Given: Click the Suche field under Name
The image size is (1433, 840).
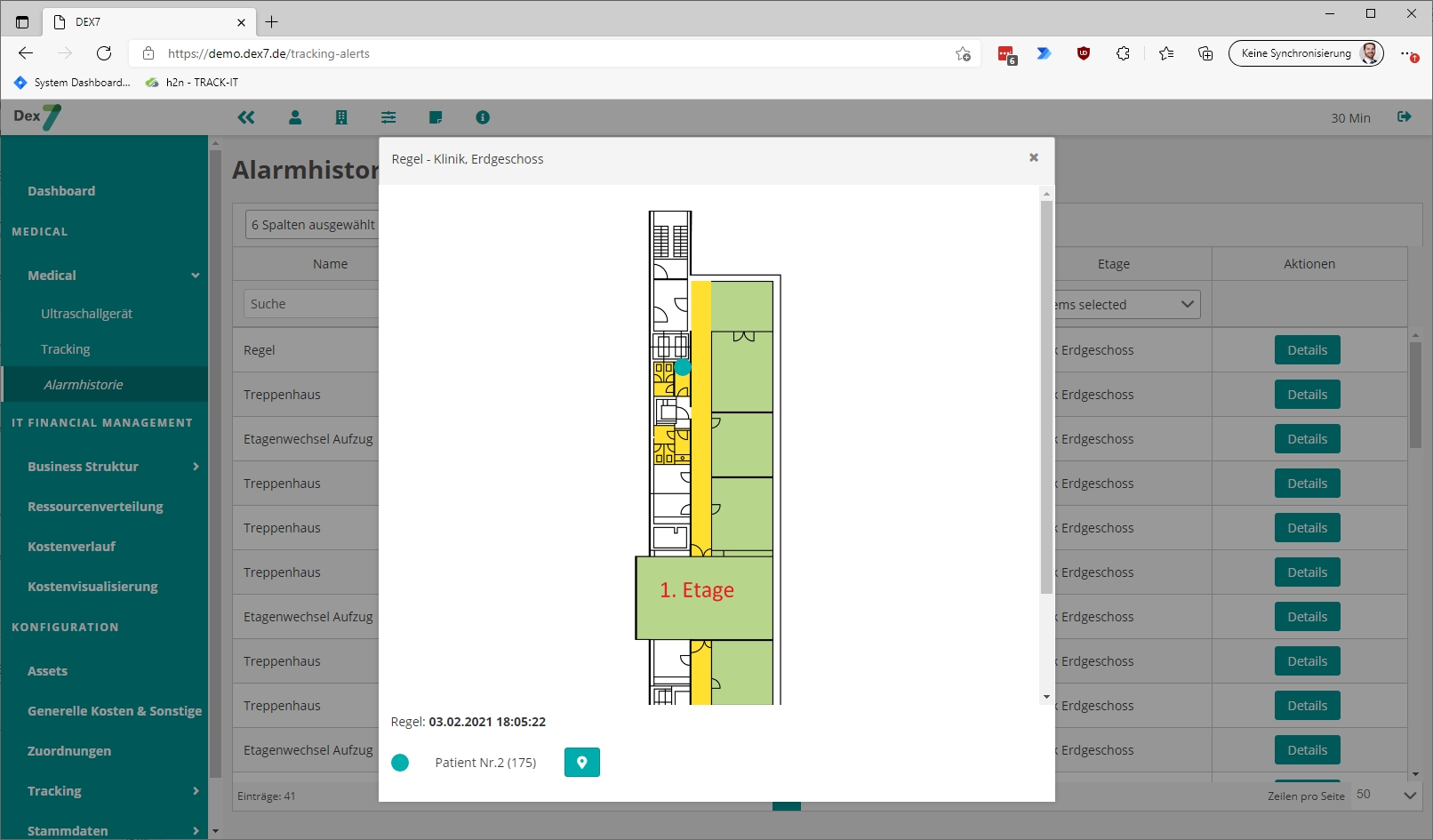Looking at the screenshot, I should (x=311, y=304).
